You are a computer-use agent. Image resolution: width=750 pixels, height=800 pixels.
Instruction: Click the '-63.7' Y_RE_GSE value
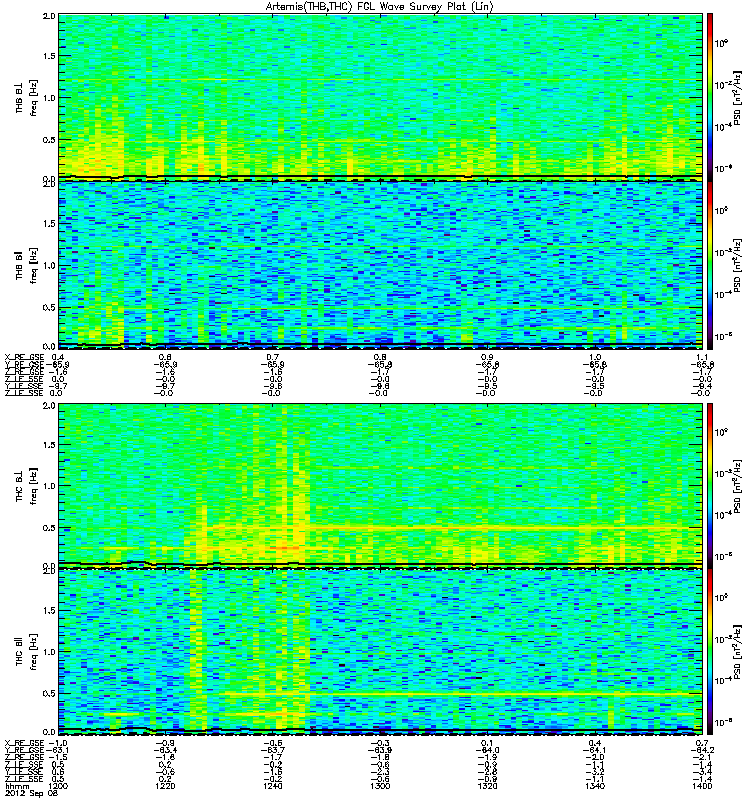tap(273, 750)
